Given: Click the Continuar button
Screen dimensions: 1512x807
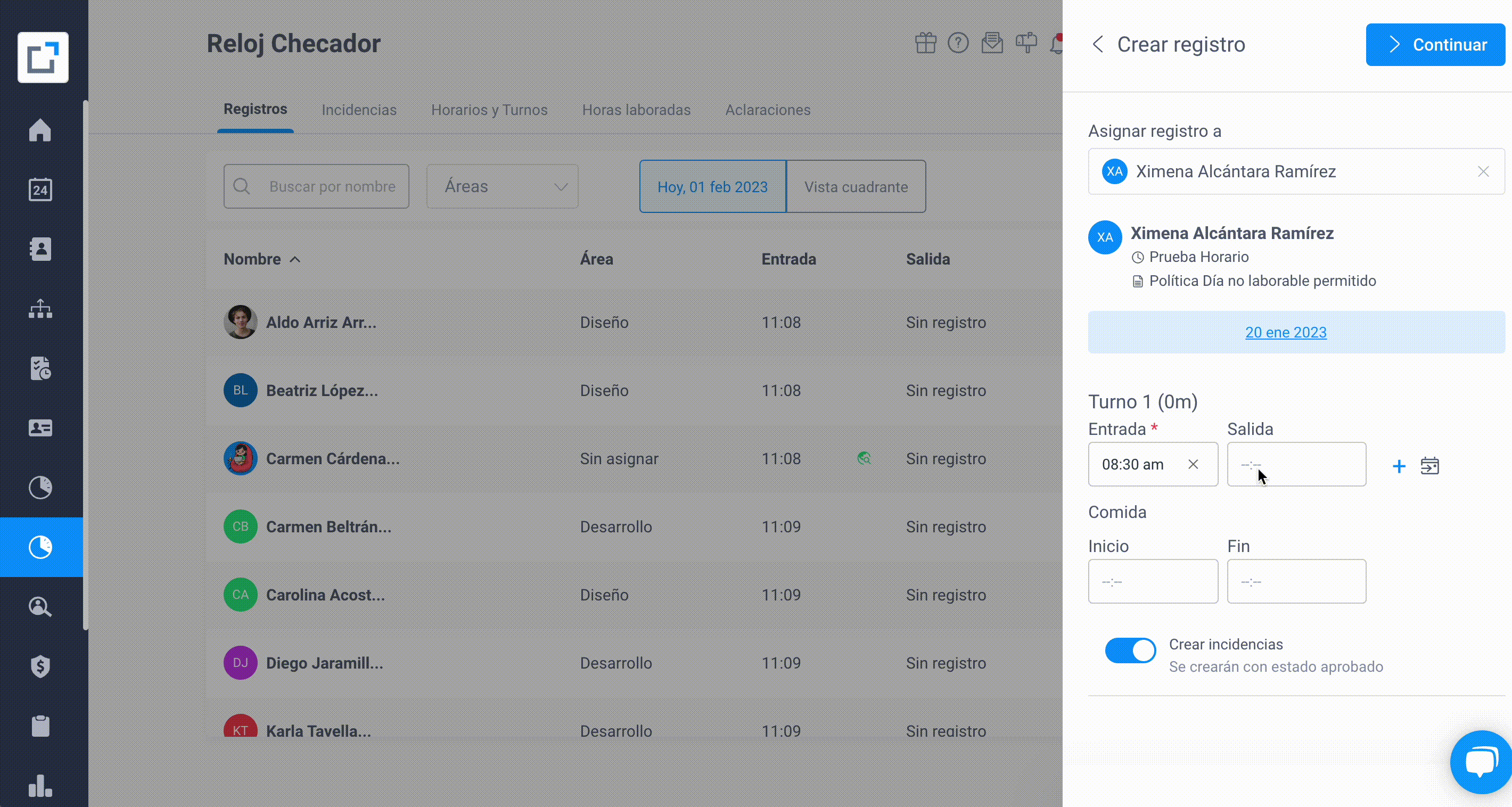Looking at the screenshot, I should [x=1435, y=45].
